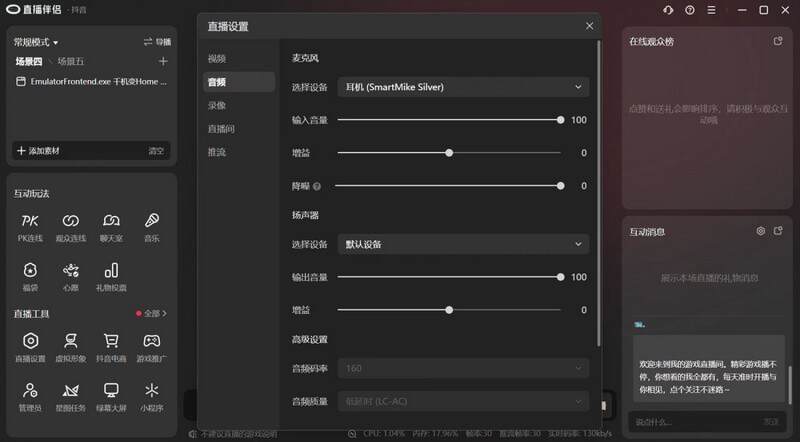Click 全部 link beside 直播工具
Screen dimensions: 800x442
point(152,313)
